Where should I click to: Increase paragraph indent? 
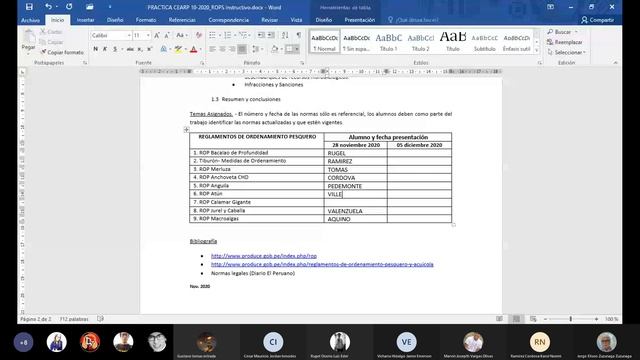pyautogui.click(x=271, y=36)
